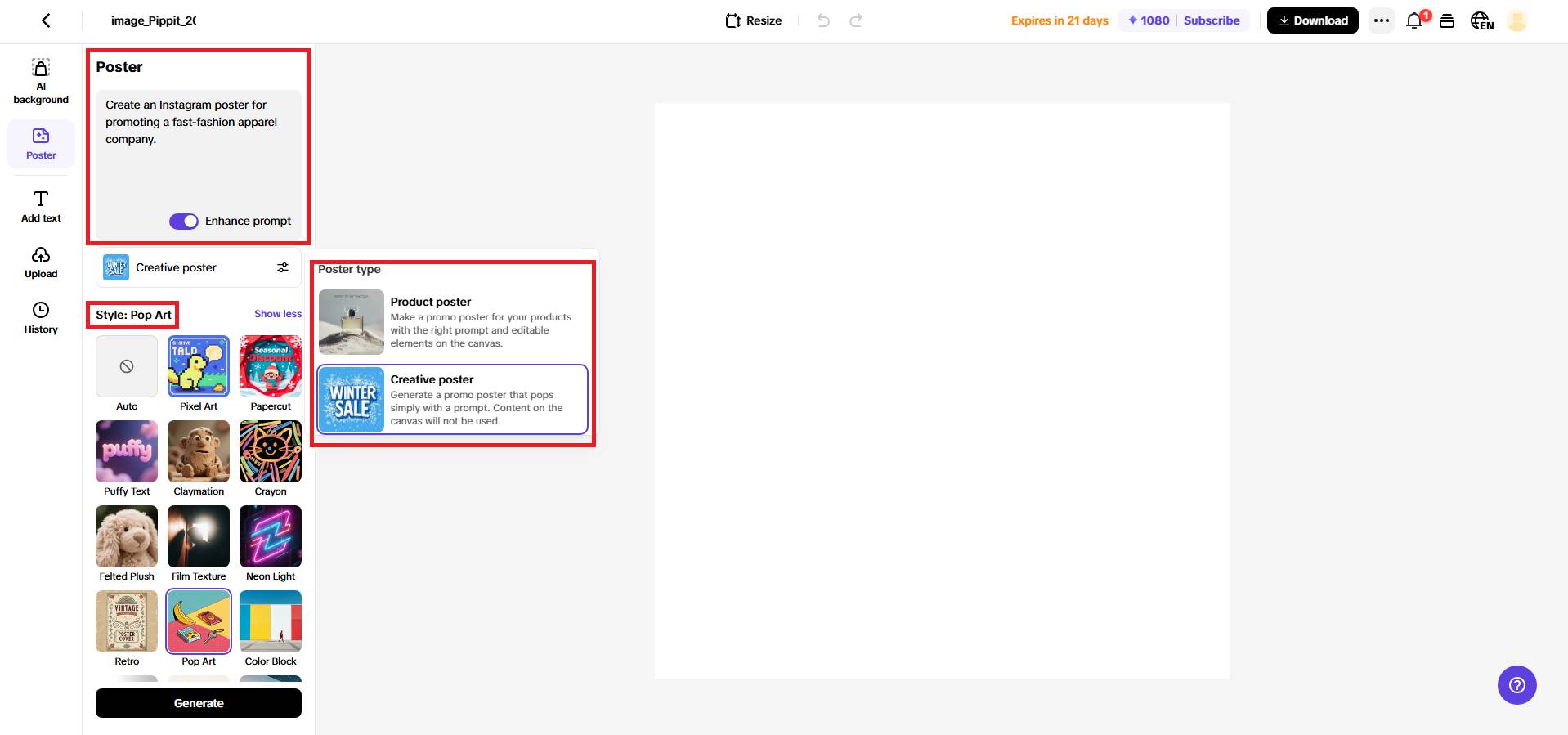
Task: Open the three-dot more options menu
Action: (x=1382, y=20)
